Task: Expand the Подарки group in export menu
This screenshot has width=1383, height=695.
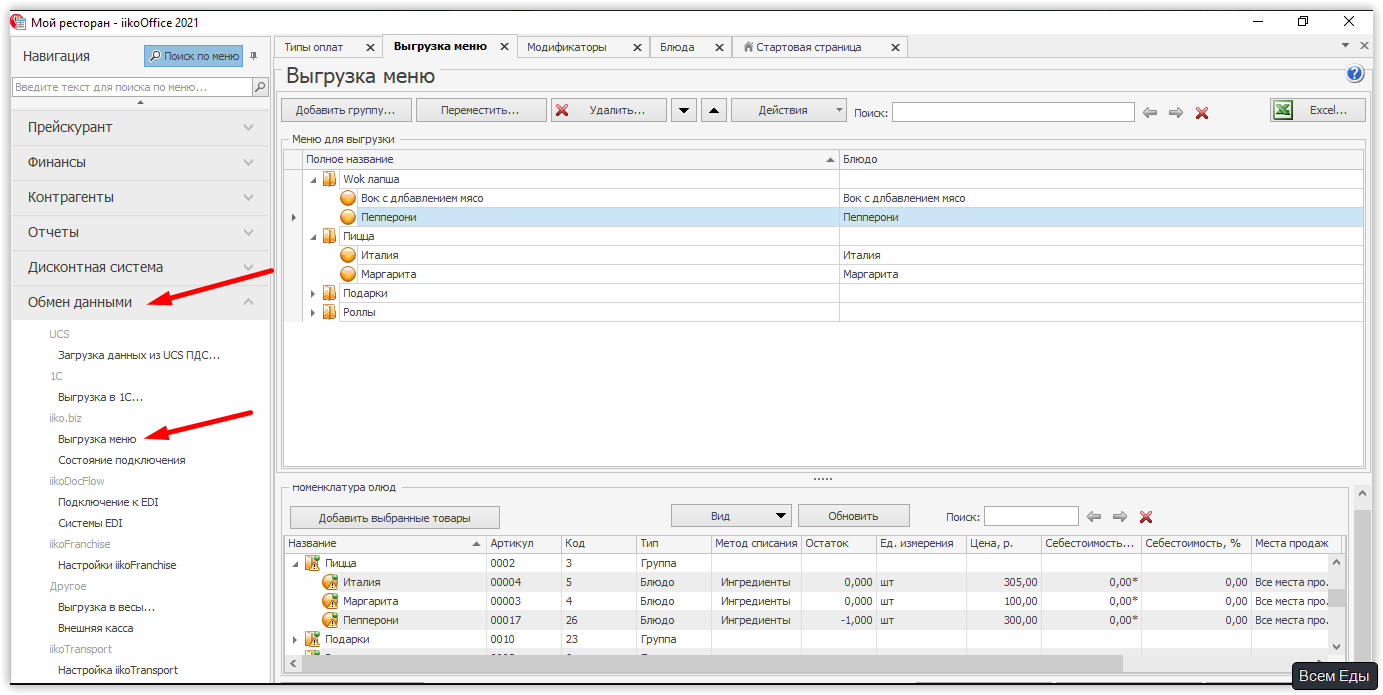Action: point(313,293)
